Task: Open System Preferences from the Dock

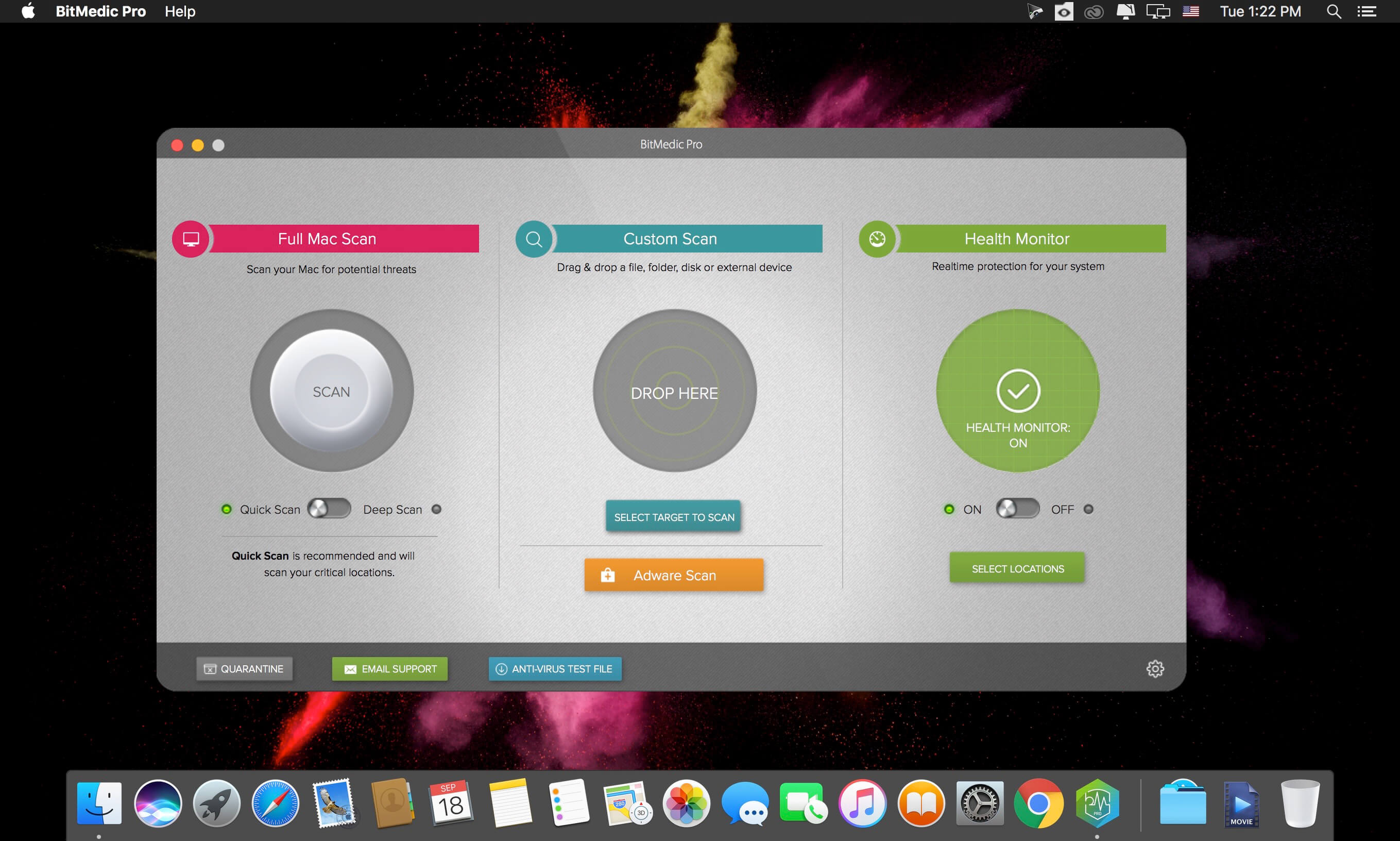Action: [980, 803]
